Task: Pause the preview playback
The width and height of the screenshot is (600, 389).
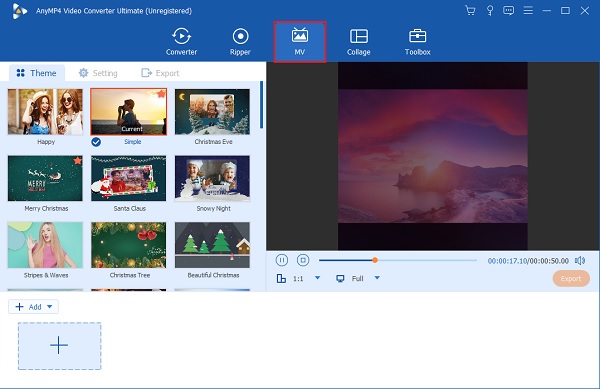Action: click(282, 260)
